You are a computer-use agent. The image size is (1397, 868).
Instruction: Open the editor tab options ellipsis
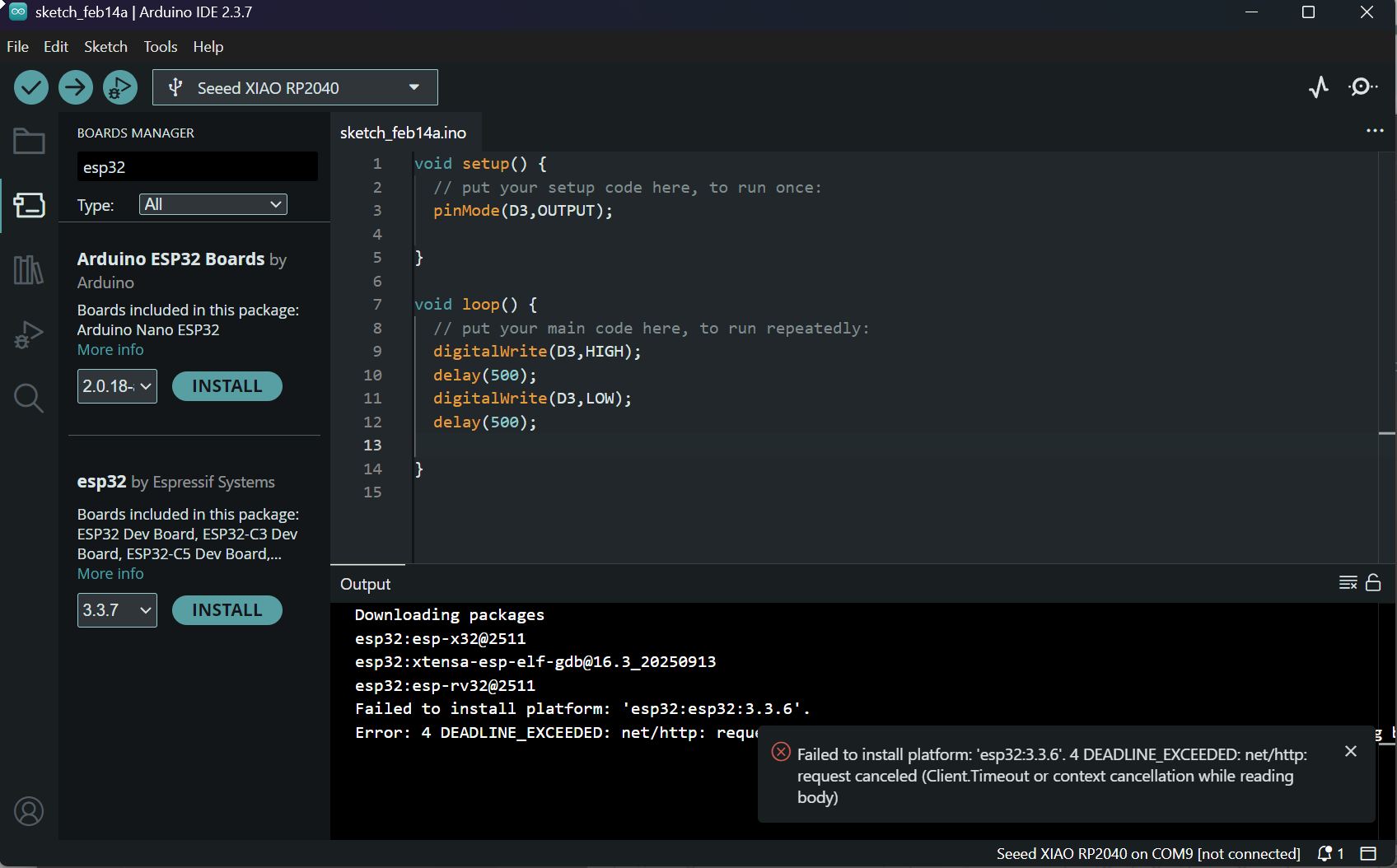pos(1375,131)
